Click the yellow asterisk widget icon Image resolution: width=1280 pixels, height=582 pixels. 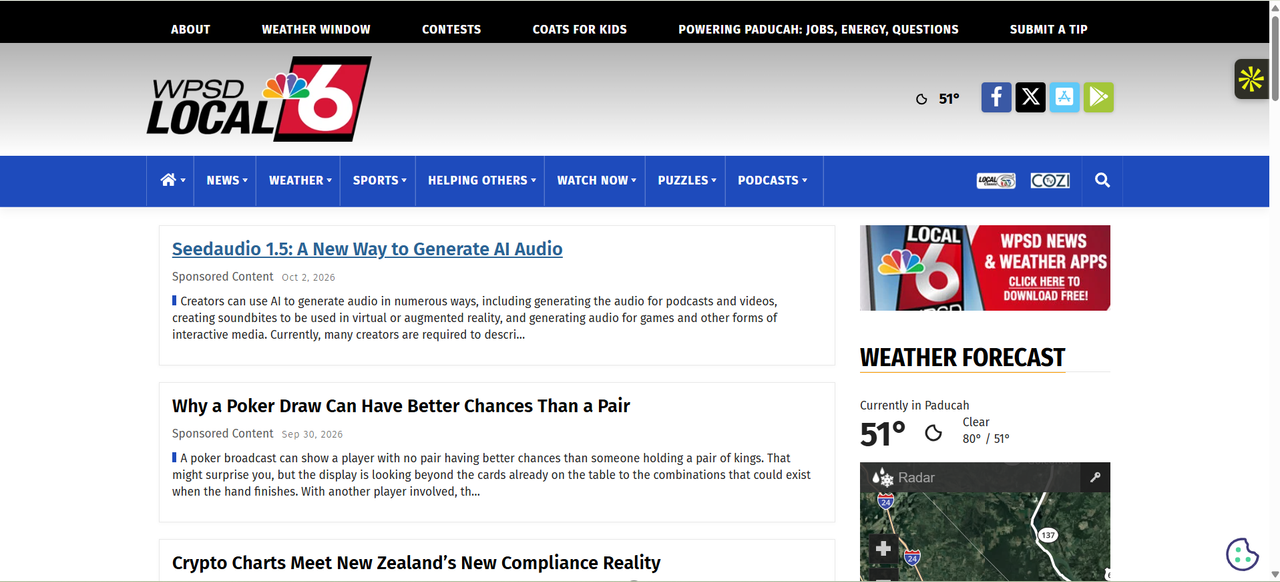[x=1251, y=79]
